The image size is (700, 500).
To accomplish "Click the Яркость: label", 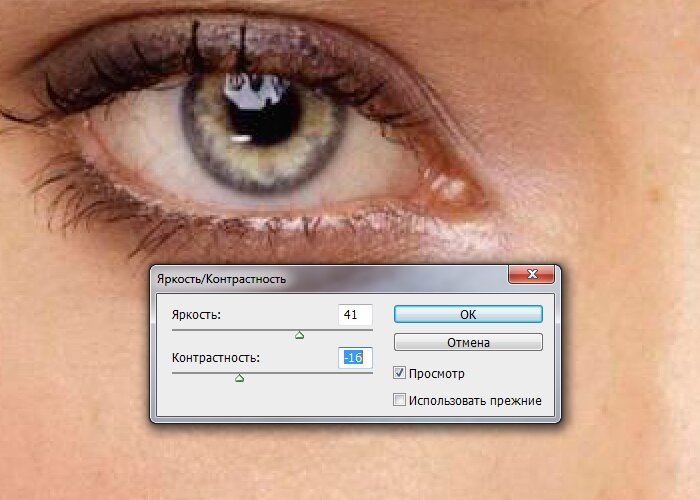I will (196, 315).
